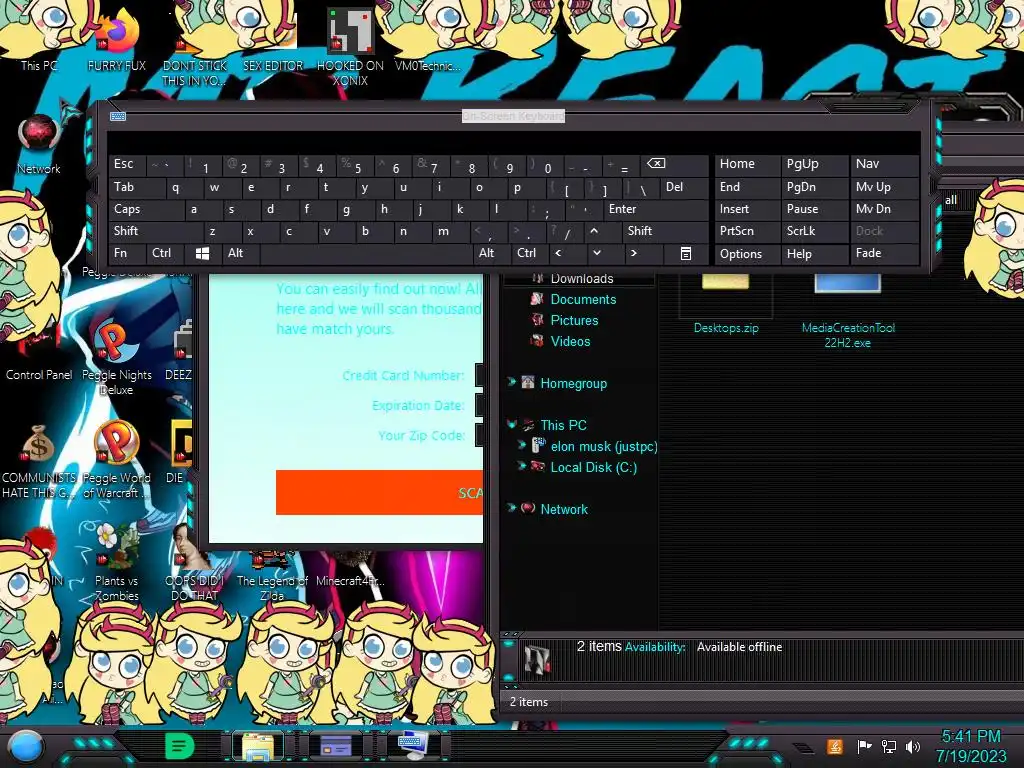Open Plants vs Zombies desktop shortcut

[x=116, y=562]
